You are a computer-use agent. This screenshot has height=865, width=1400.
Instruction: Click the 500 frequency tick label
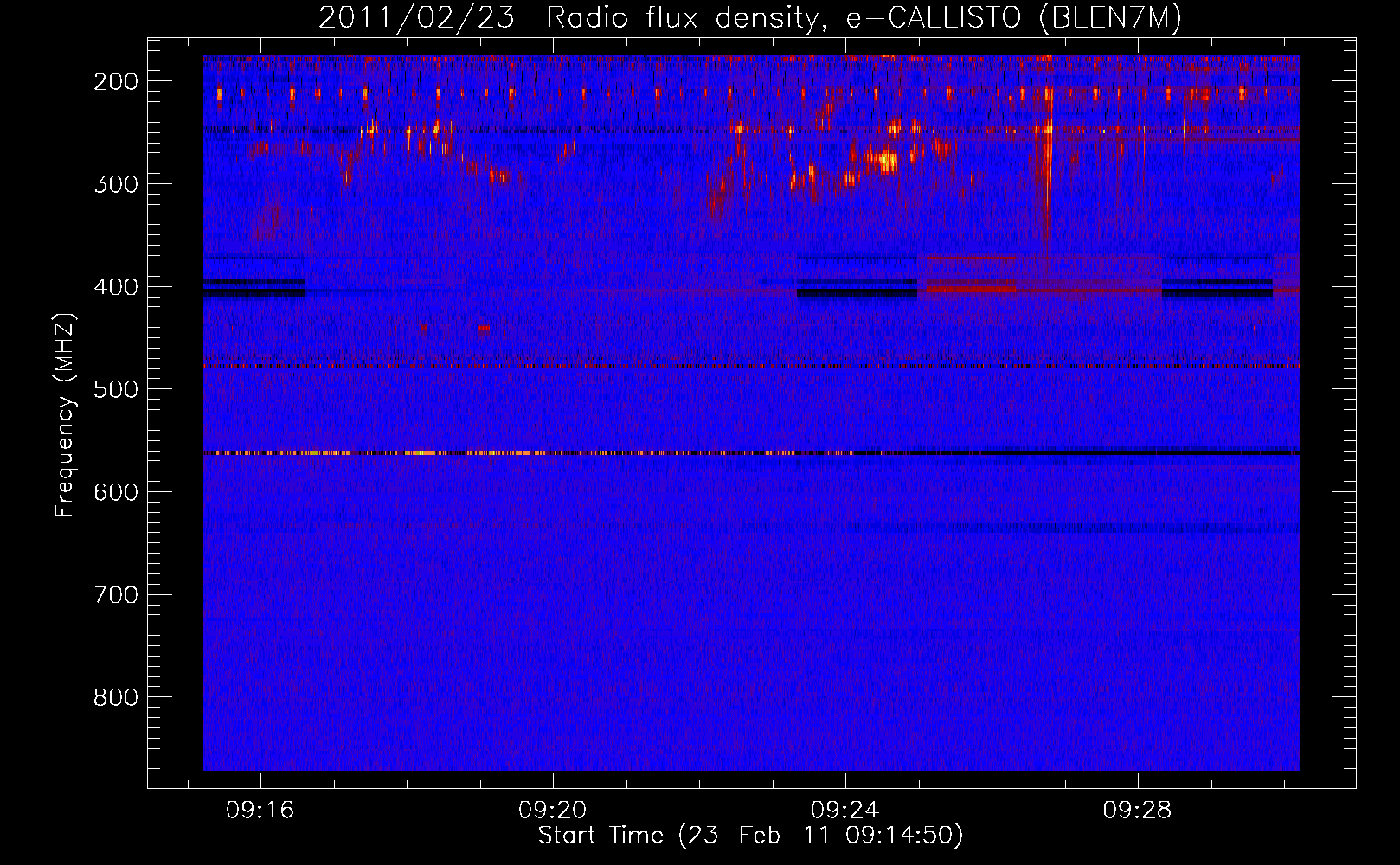pyautogui.click(x=116, y=389)
